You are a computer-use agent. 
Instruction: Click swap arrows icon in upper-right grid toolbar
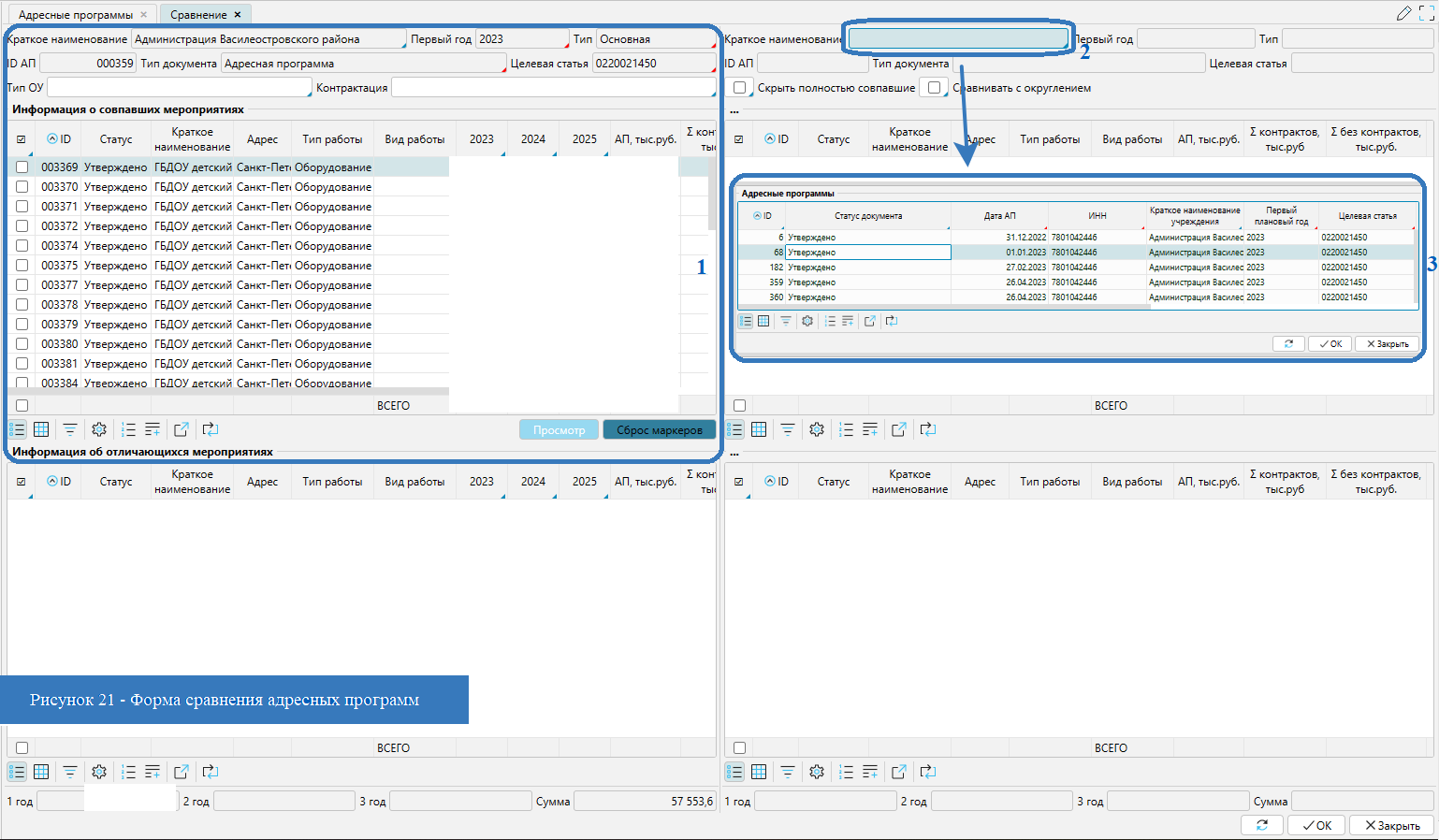pos(928,429)
